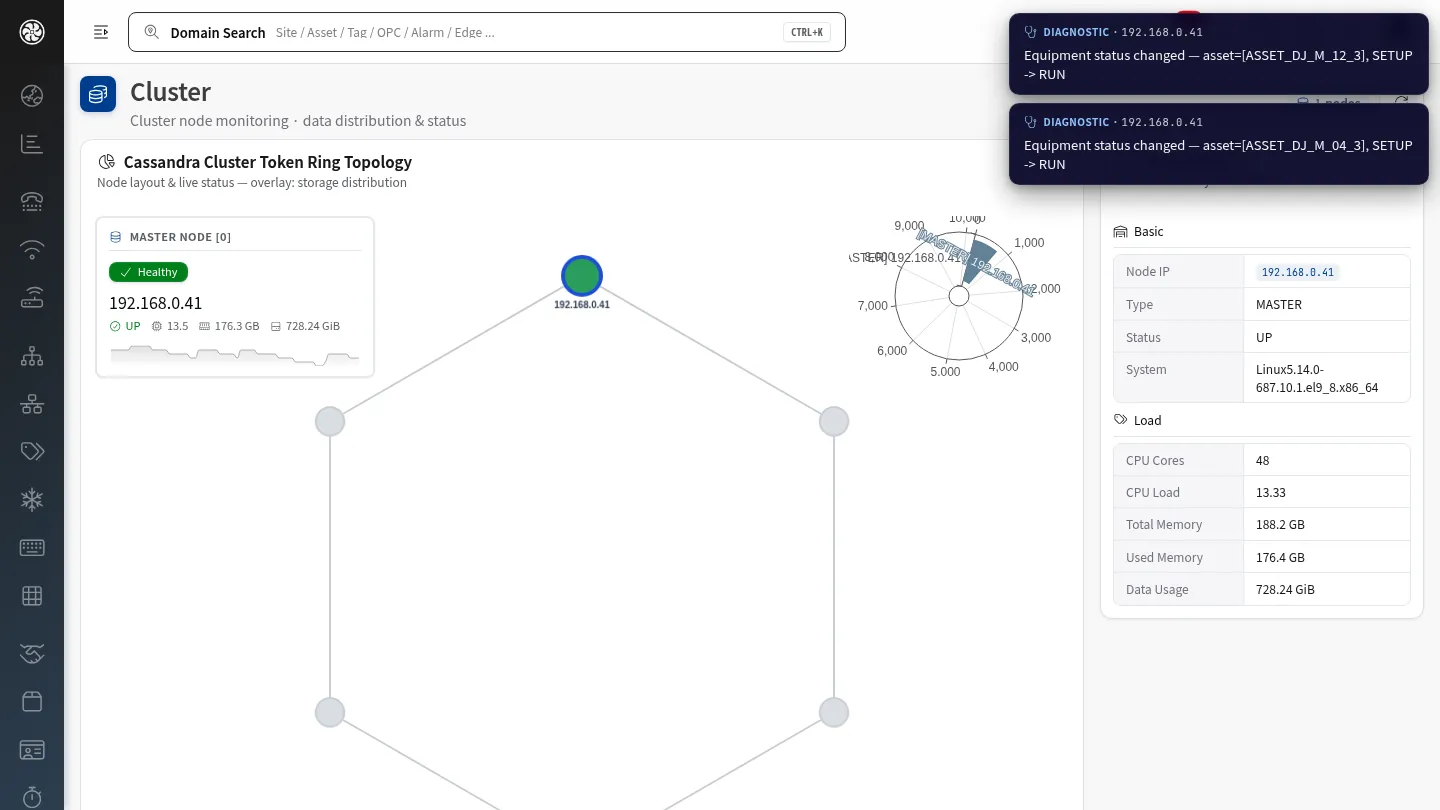This screenshot has width=1440, height=810.
Task: Click the blue Cluster database icon
Action: pos(98,94)
